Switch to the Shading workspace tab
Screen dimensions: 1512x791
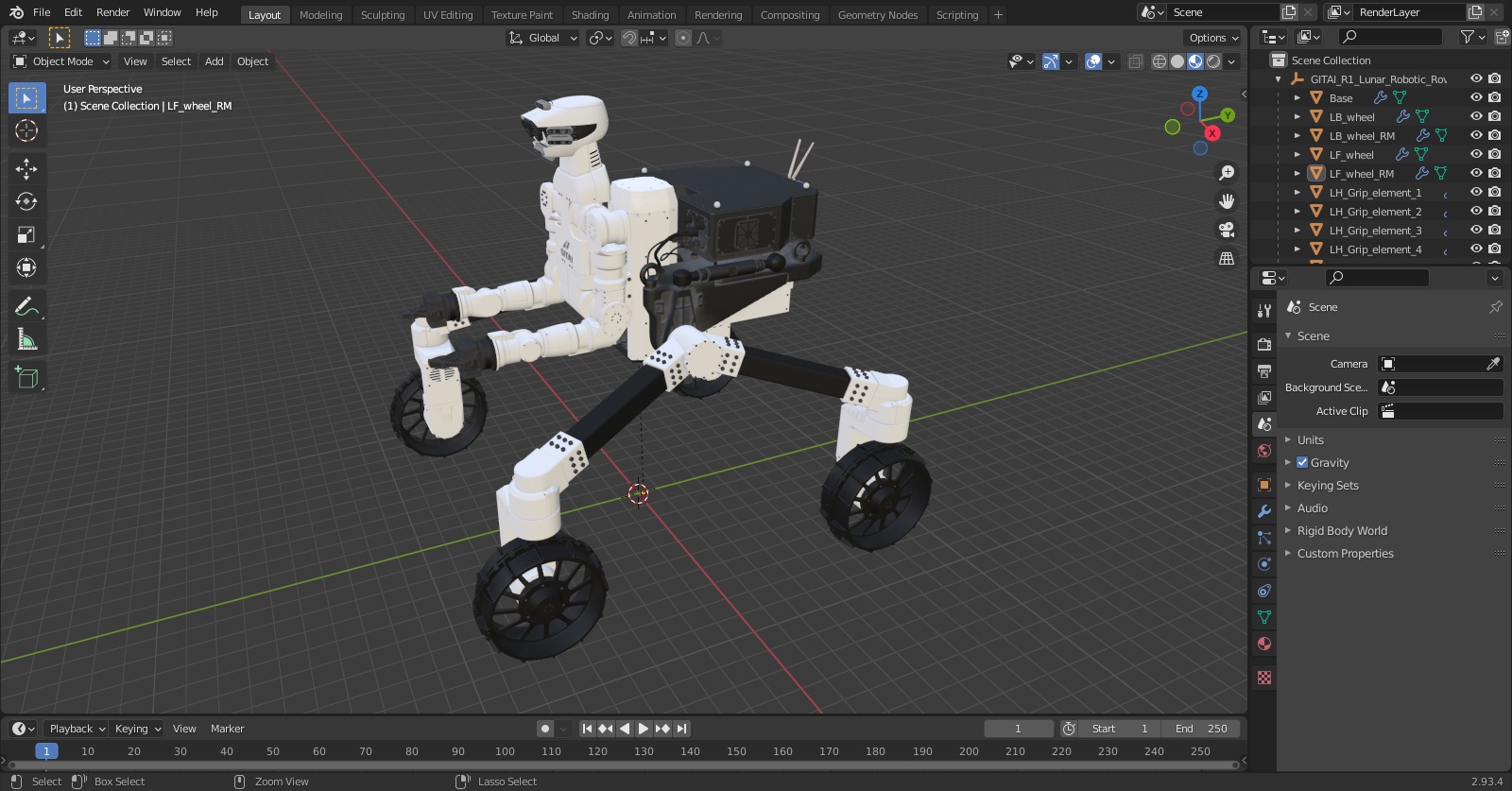[590, 15]
